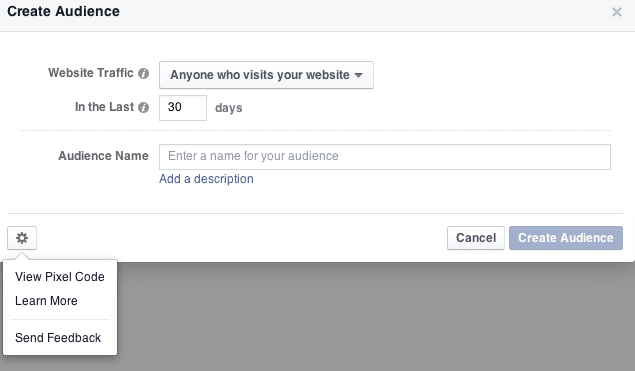Click the days unit text
This screenshot has height=371, width=635.
(228, 108)
